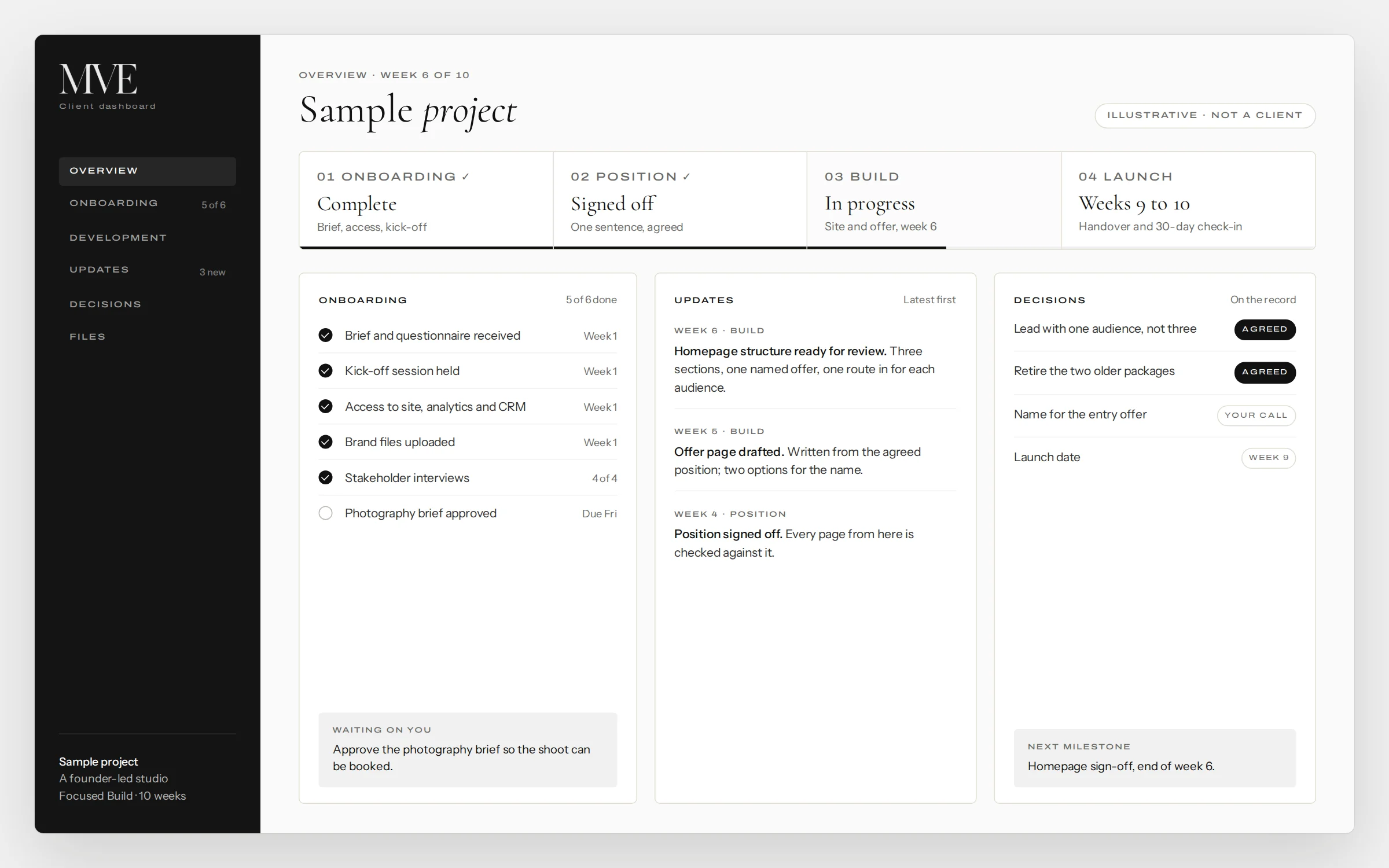The width and height of the screenshot is (1389, 868).
Task: Select Decisions in the sidebar navigation
Action: tap(148, 304)
